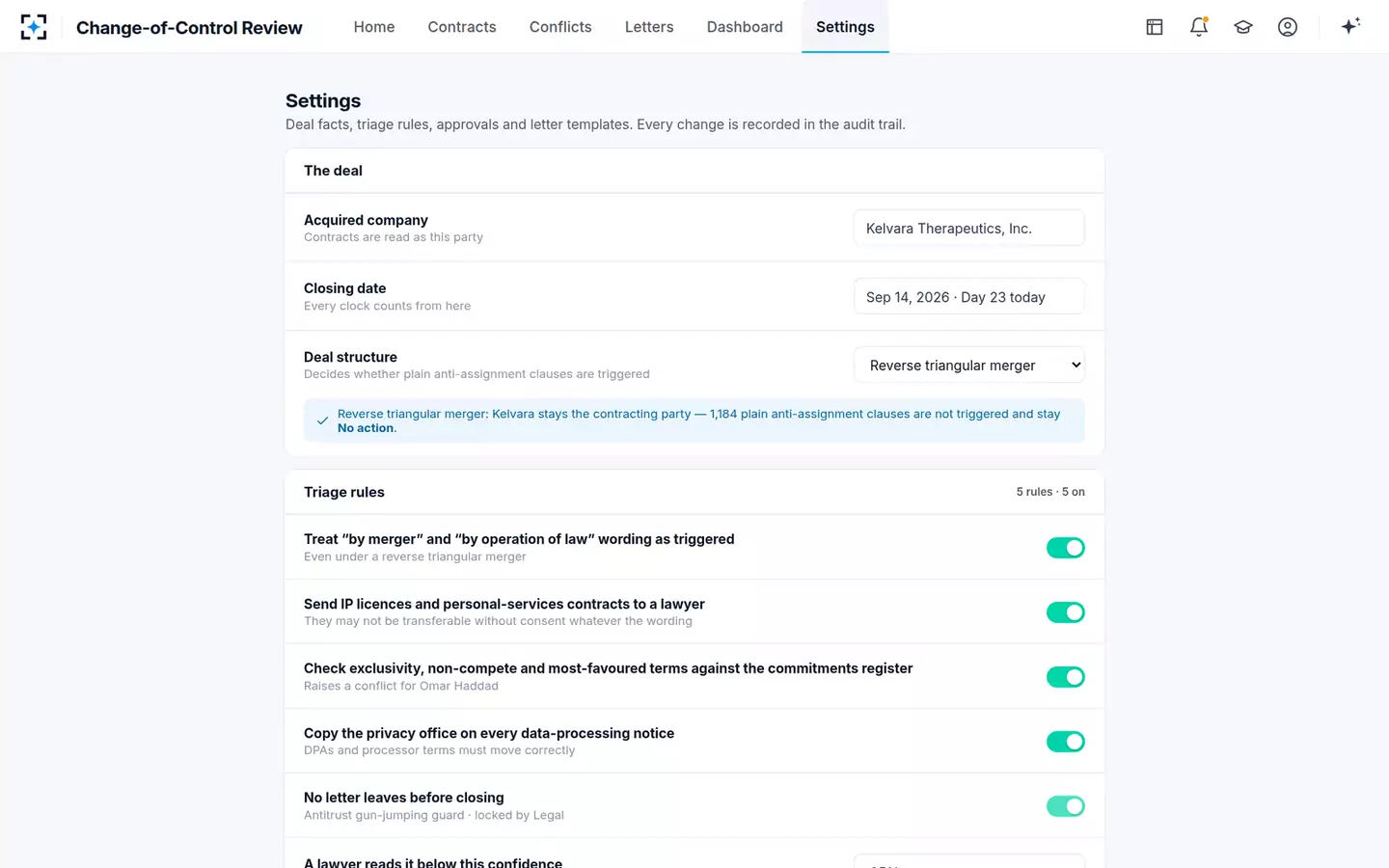The width and height of the screenshot is (1389, 868).
Task: Open the Letters tab
Action: point(649,27)
